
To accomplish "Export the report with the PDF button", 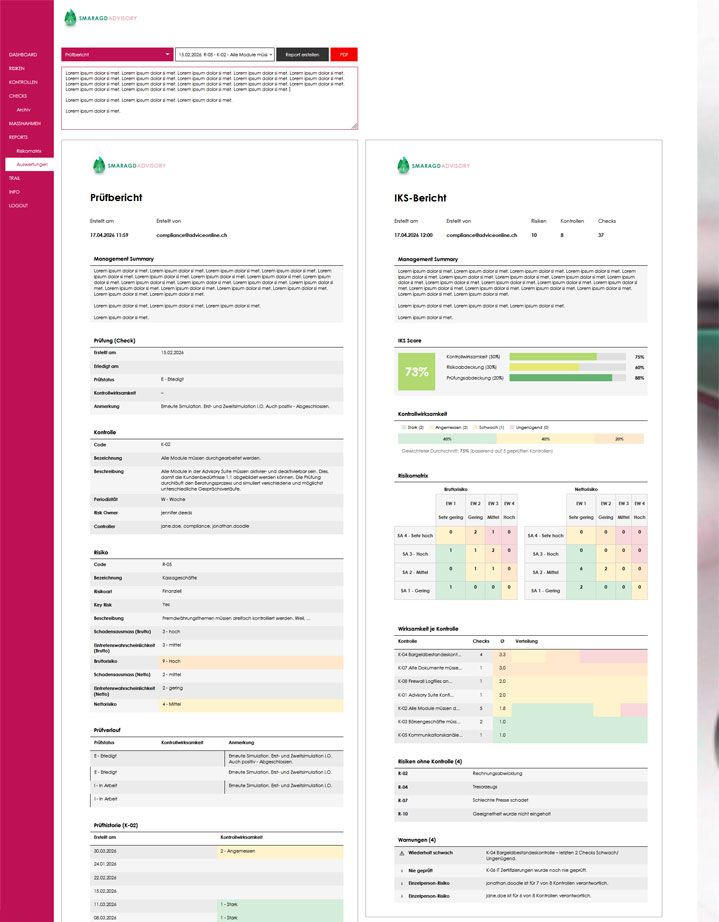I will pos(343,54).
